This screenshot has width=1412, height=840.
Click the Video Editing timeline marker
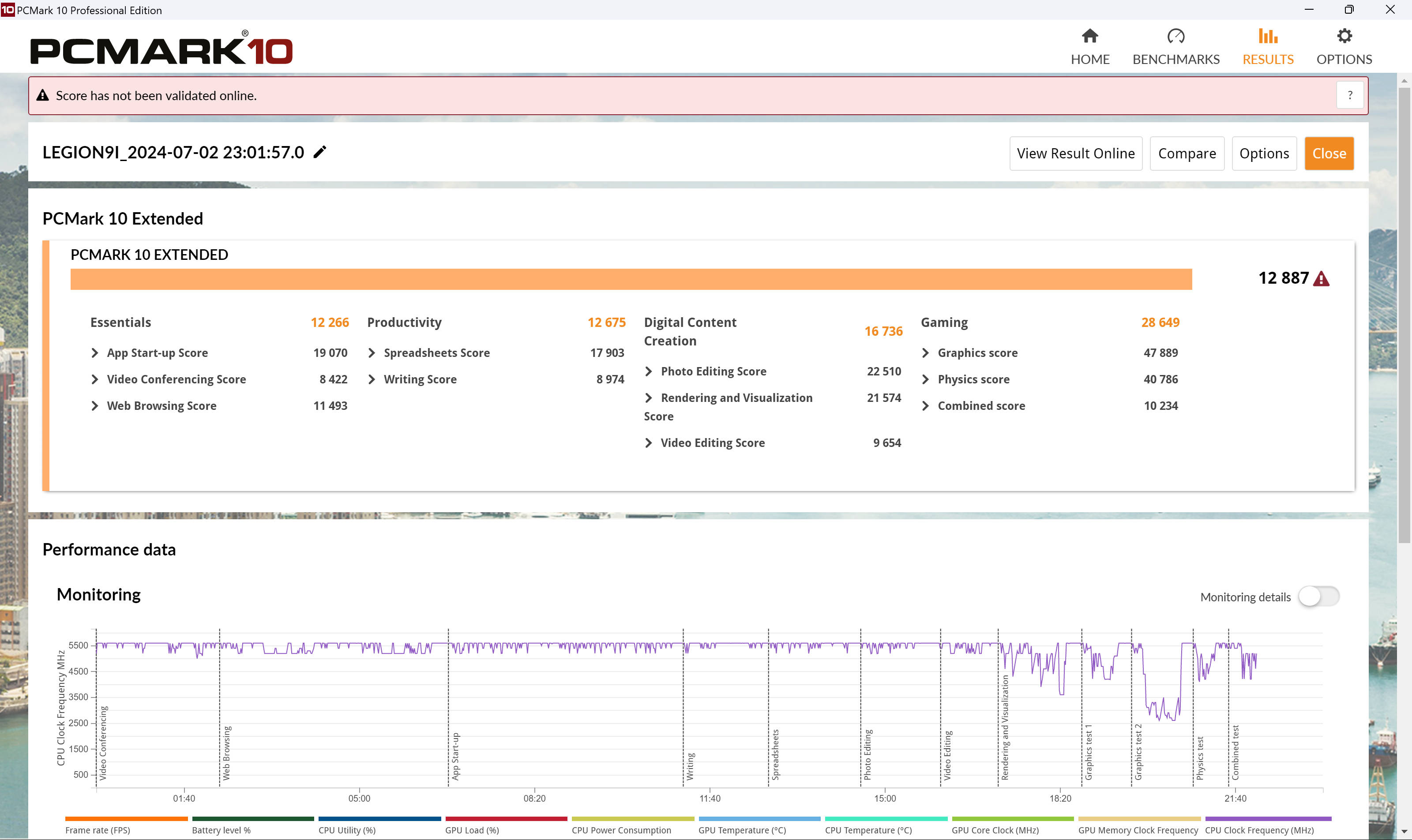947,755
